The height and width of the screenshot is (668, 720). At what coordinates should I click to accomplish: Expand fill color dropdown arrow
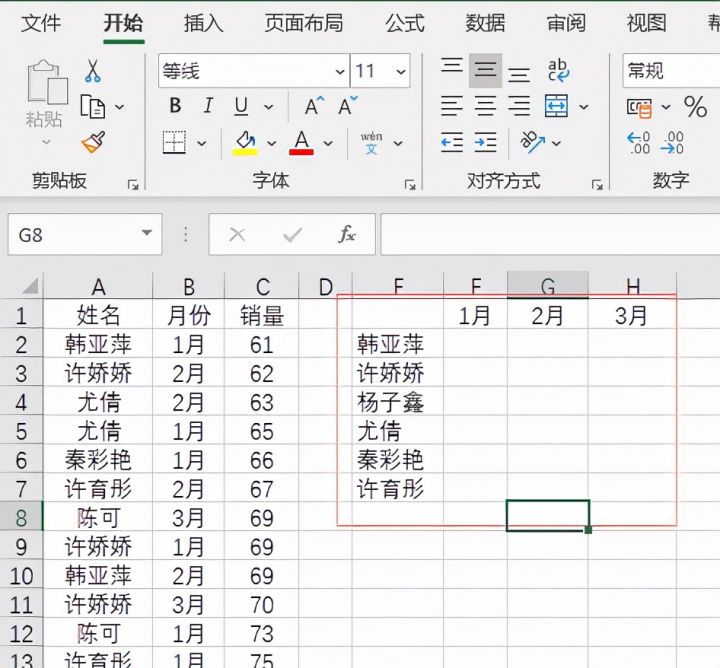tap(272, 143)
